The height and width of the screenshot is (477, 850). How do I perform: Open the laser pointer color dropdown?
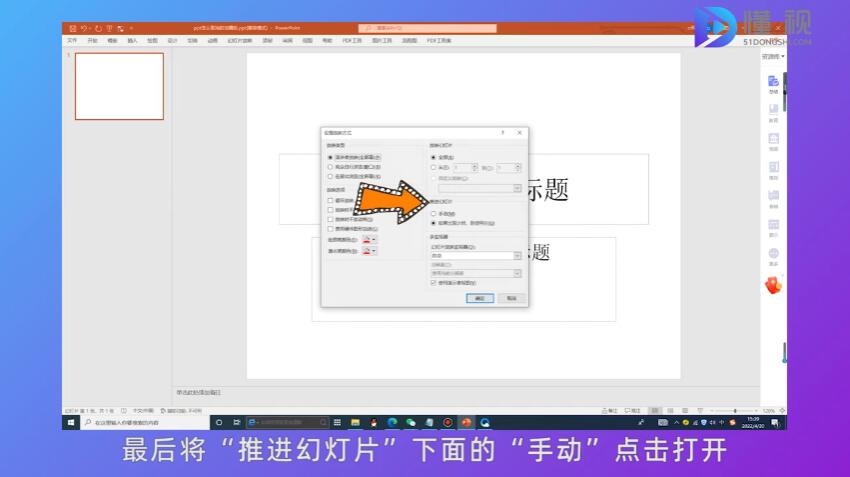pos(370,251)
